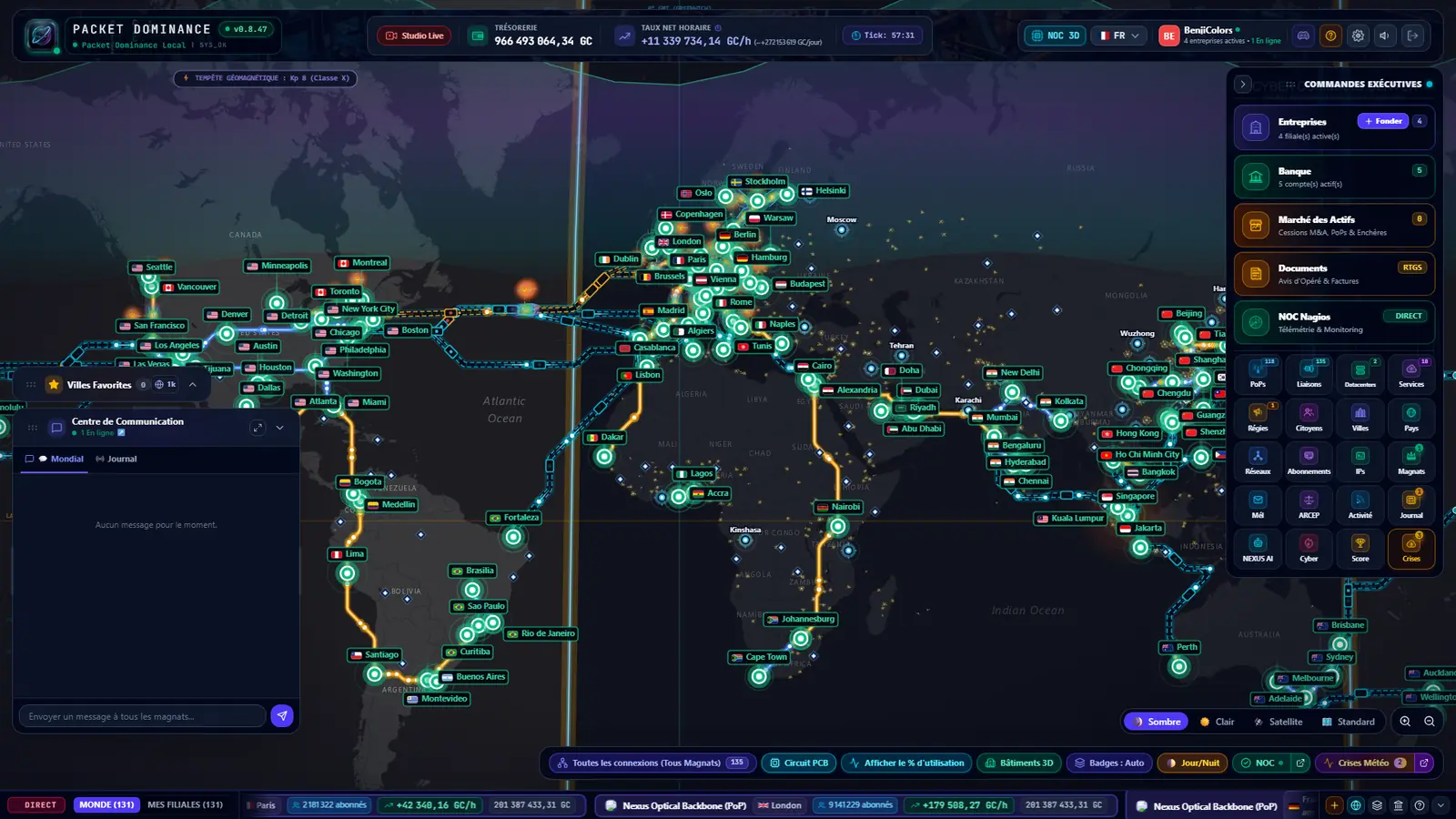Viewport: 1456px width, 819px height.
Task: Collapse the Commandes Exécutives sidebar
Action: click(1243, 84)
